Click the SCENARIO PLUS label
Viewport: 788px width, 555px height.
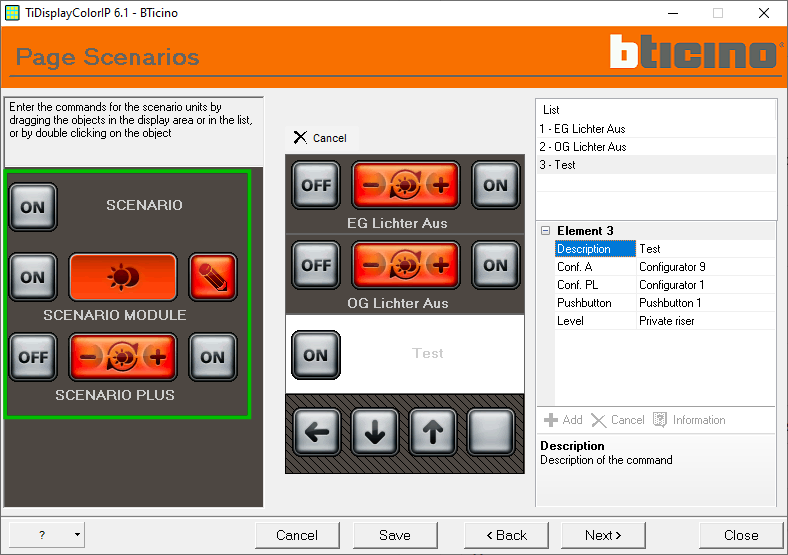(x=115, y=395)
